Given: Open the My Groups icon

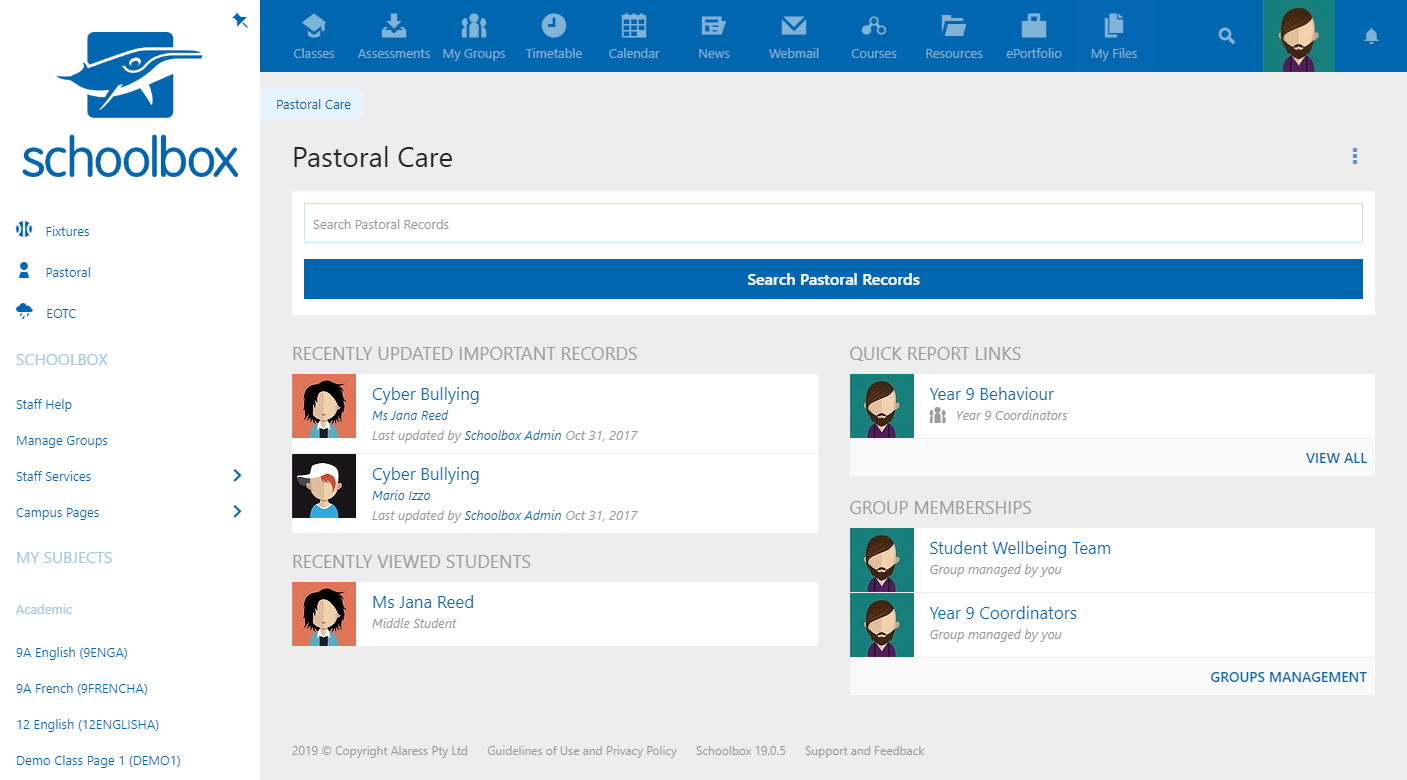Looking at the screenshot, I should point(474,27).
